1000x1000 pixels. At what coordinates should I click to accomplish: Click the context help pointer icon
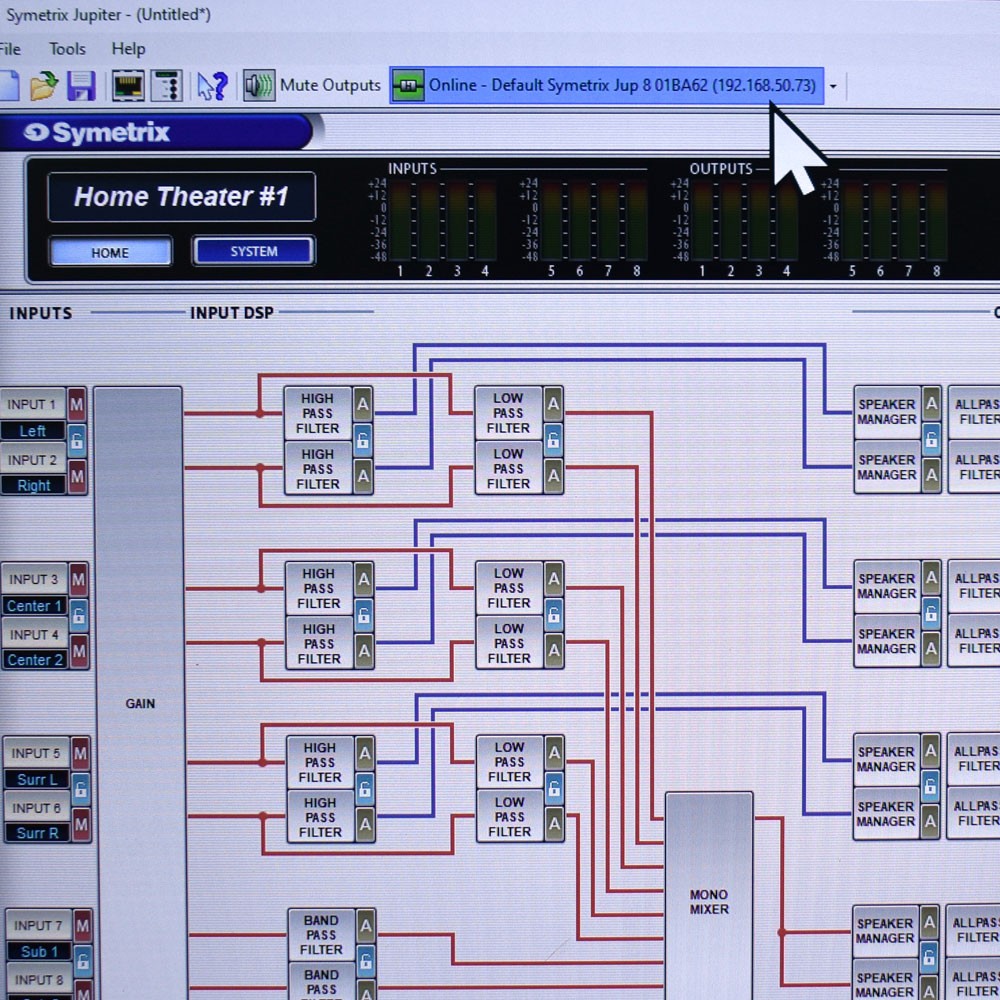212,85
